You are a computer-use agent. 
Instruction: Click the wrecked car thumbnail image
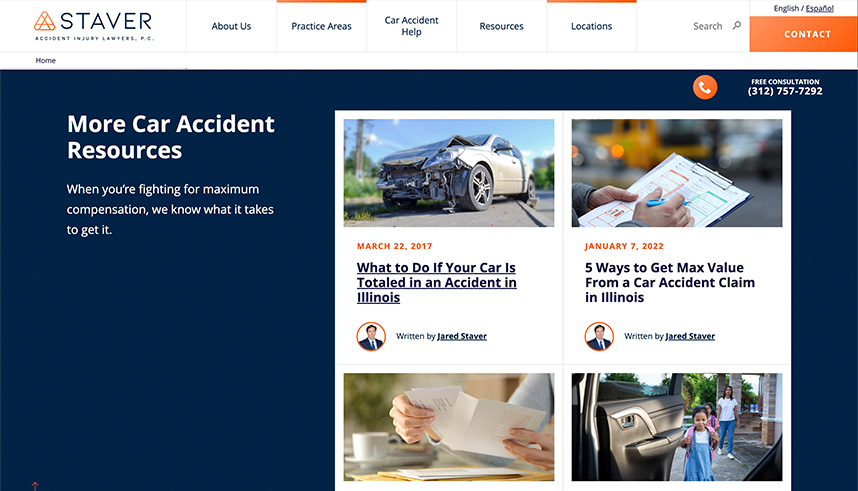coord(449,173)
